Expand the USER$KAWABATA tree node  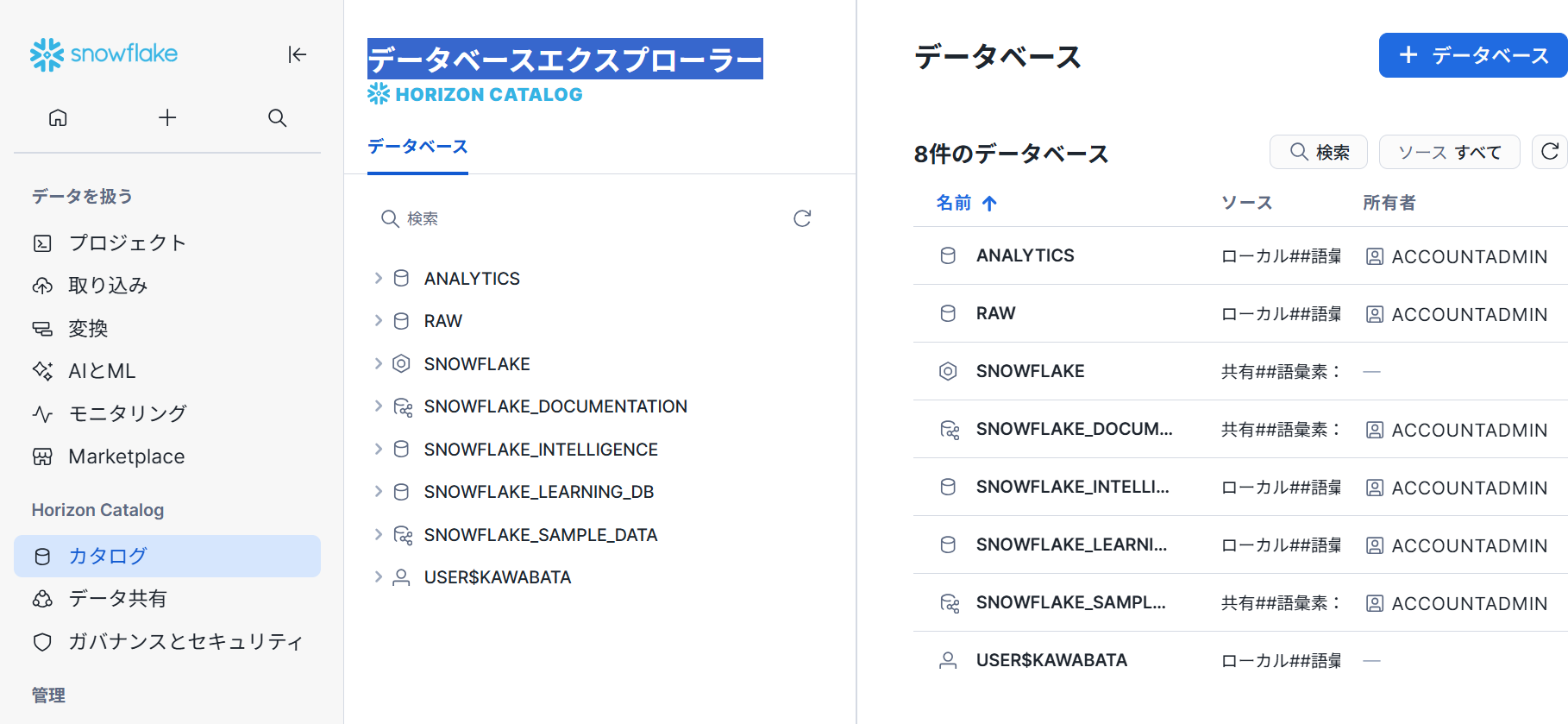pos(378,576)
